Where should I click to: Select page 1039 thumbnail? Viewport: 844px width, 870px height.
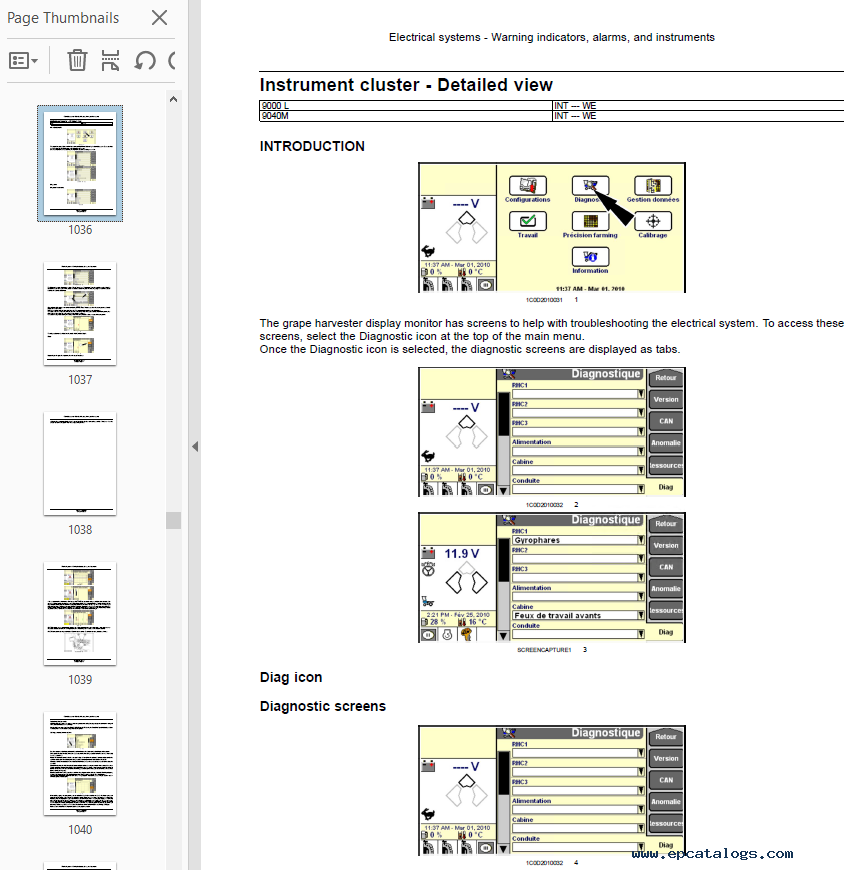coord(80,614)
